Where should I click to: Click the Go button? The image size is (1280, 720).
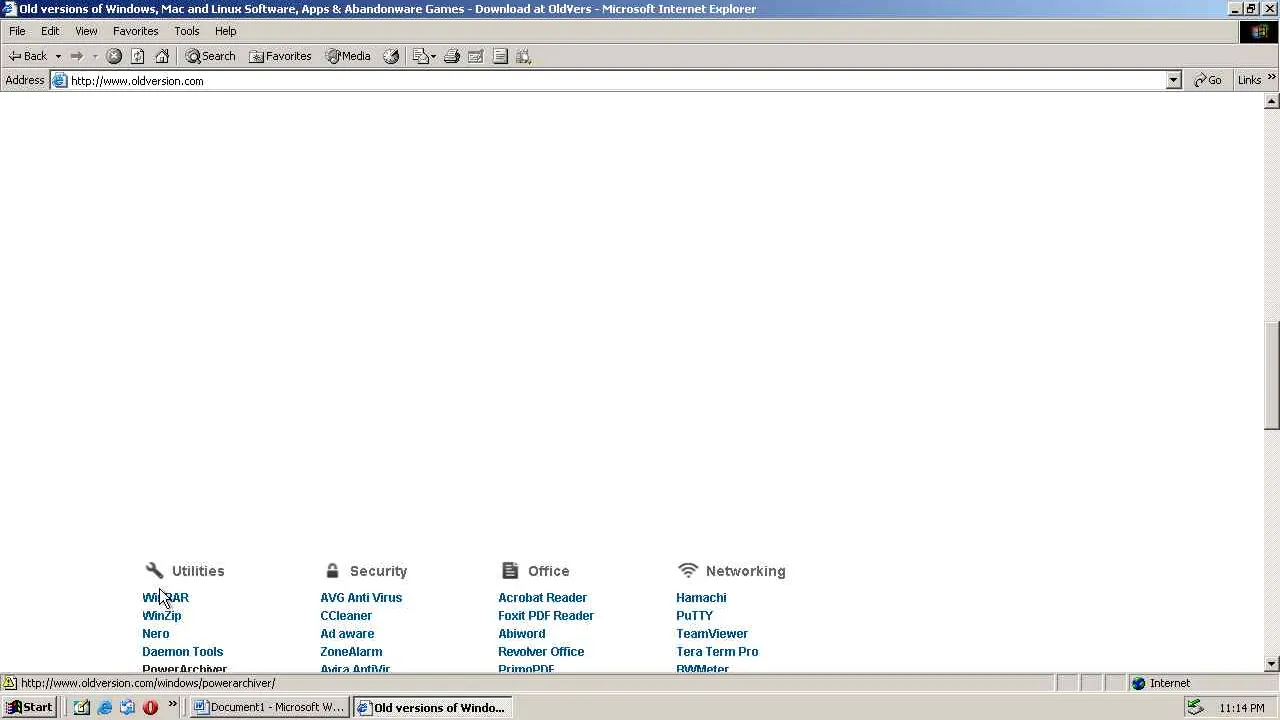pos(1208,81)
